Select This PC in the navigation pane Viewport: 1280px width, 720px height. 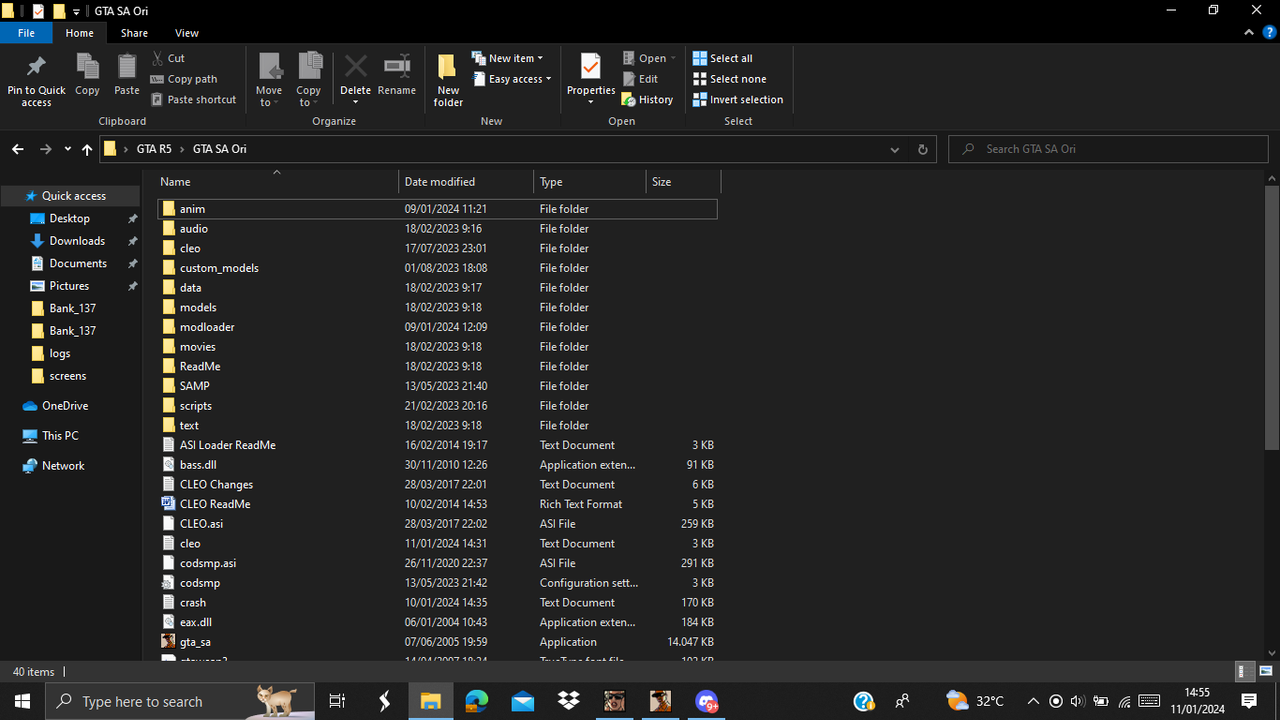point(60,436)
